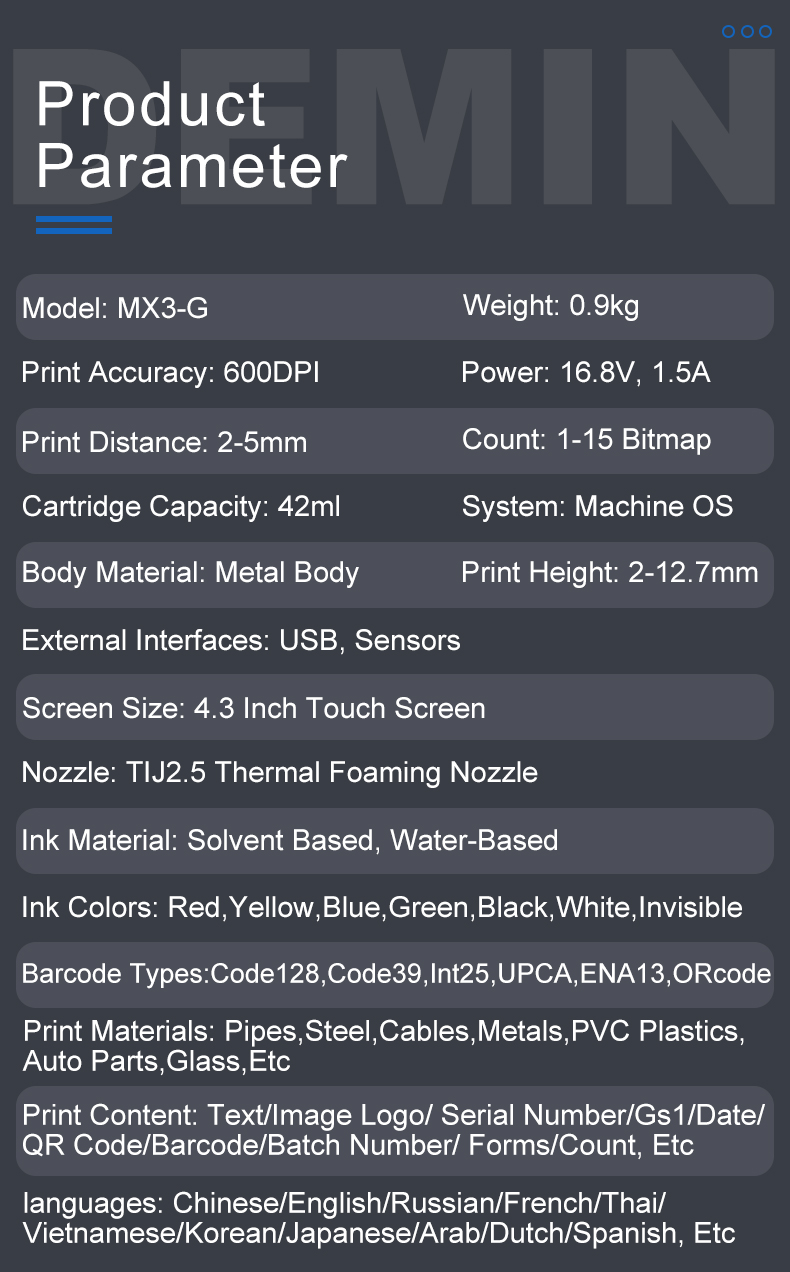Click the Ink Material: Solvent Based row
This screenshot has width=790, height=1272.
290,840
